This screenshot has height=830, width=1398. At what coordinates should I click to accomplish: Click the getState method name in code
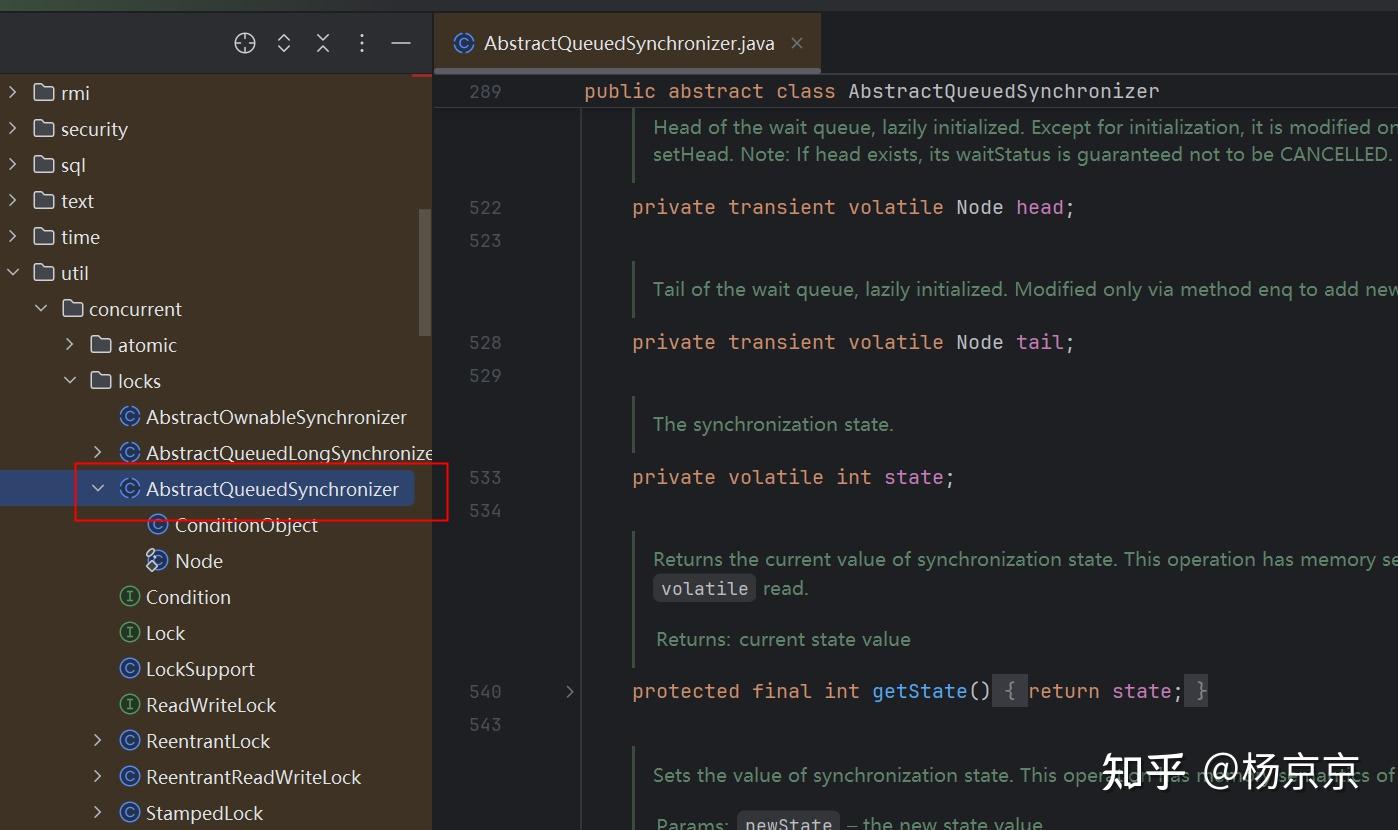(x=919, y=691)
